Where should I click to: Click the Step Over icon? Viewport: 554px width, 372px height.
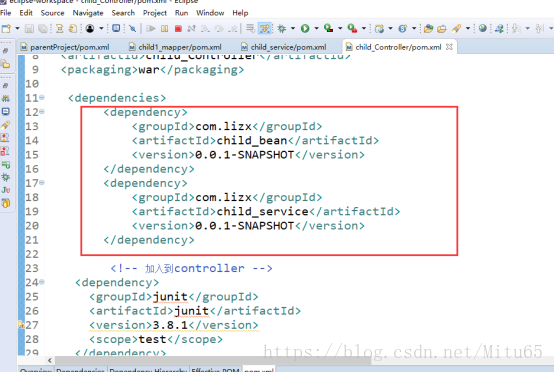click(219, 29)
